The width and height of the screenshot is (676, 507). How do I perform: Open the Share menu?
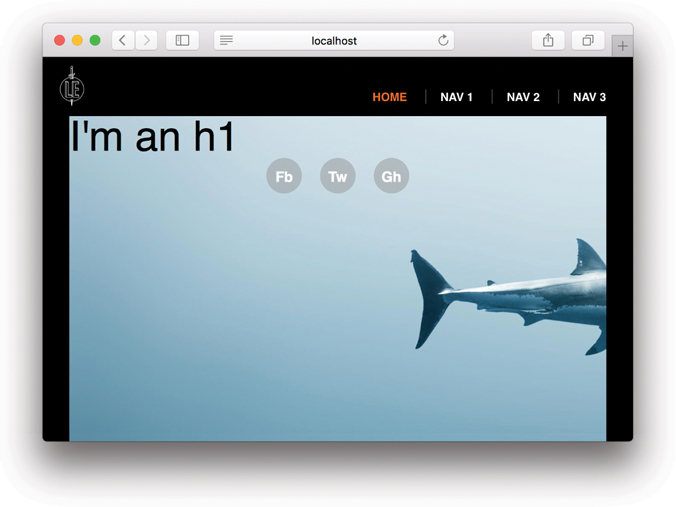pos(548,40)
